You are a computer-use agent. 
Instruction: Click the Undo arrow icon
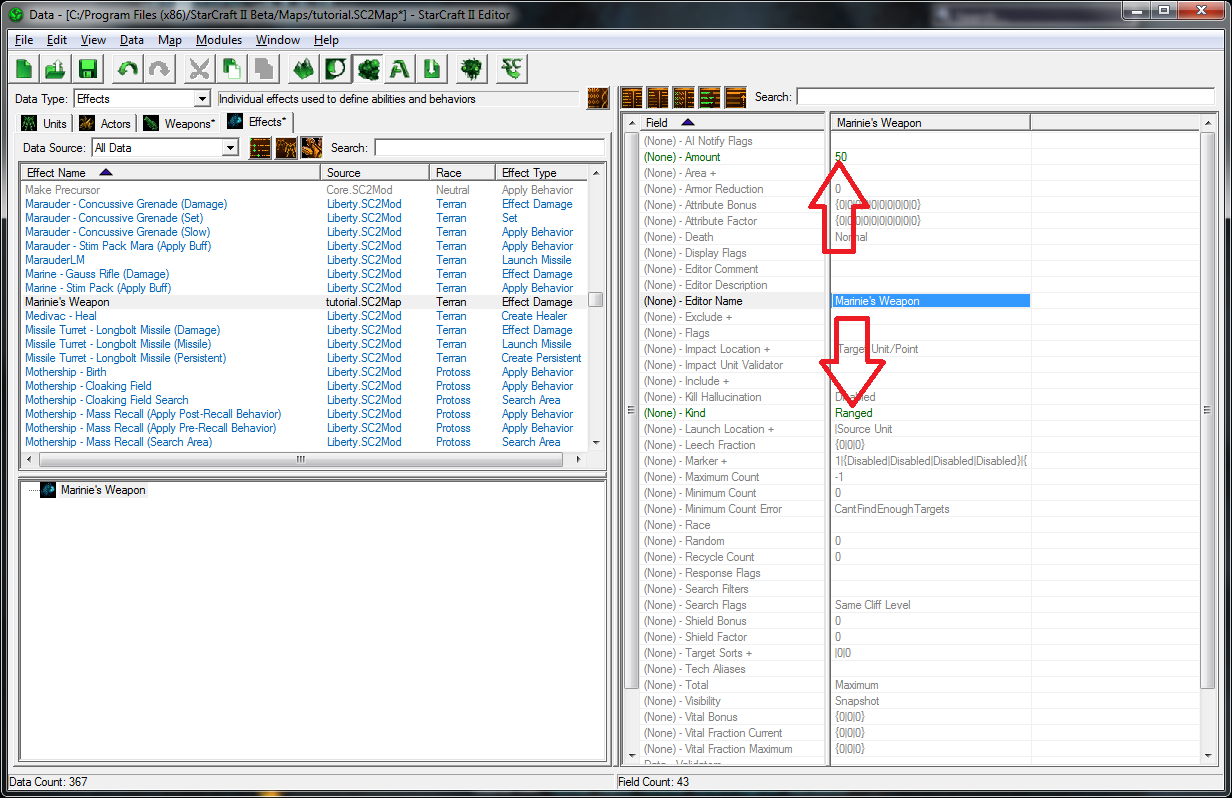[x=127, y=69]
